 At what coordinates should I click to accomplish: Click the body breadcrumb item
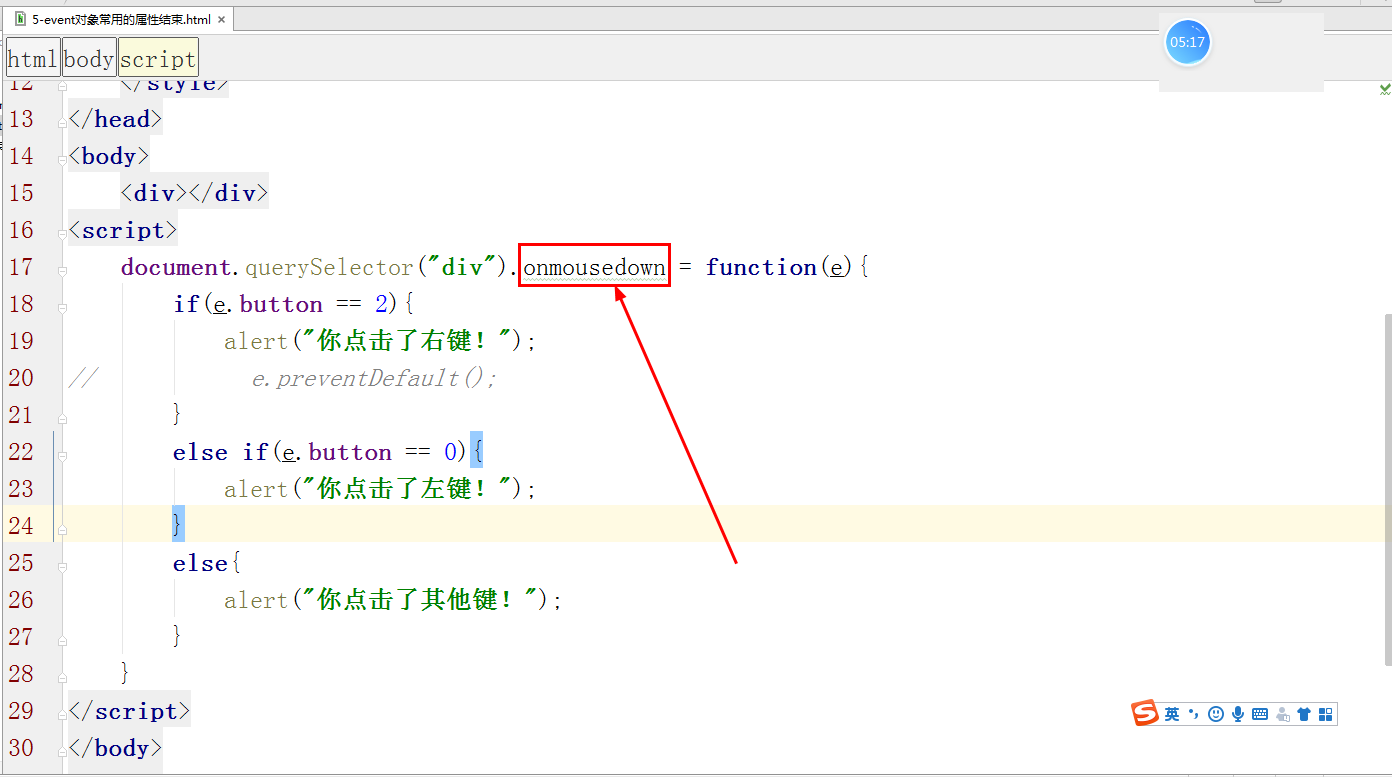tap(88, 57)
